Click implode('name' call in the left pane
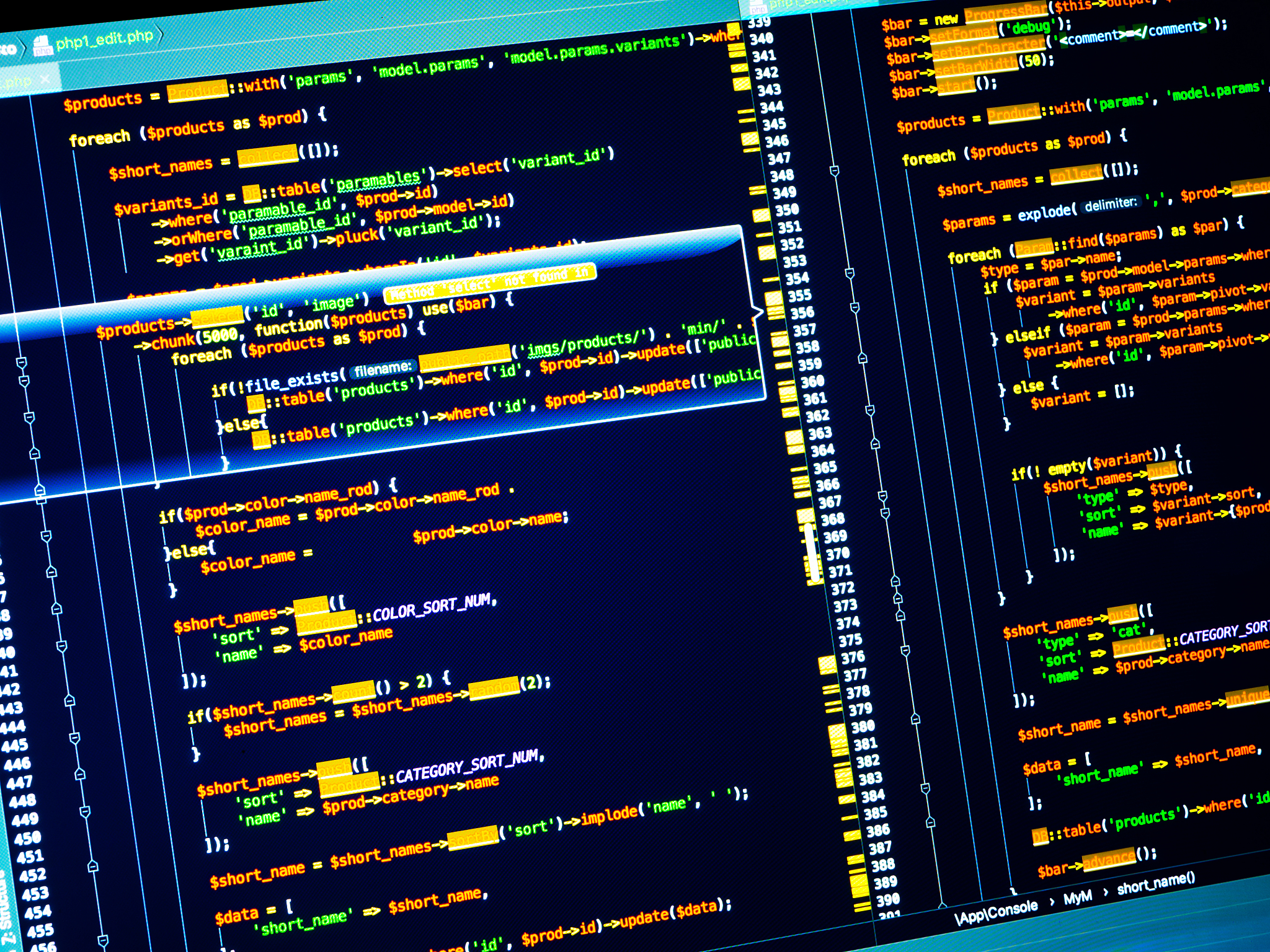The width and height of the screenshot is (1270, 952). [x=634, y=811]
